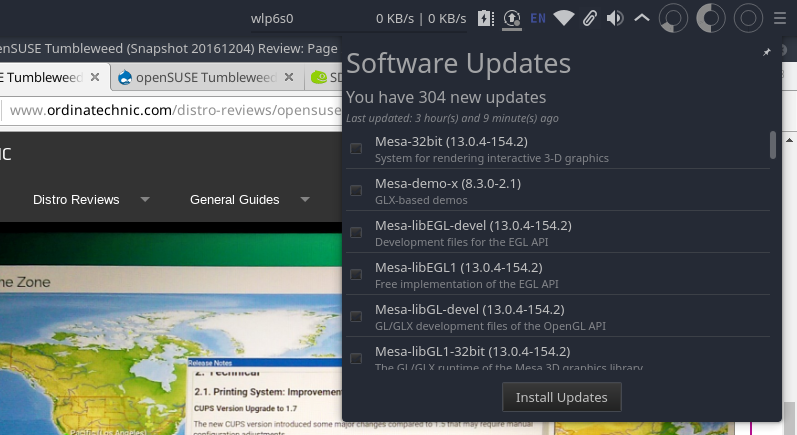Check the Mesa-libEGL-devel update checkbox

click(356, 233)
